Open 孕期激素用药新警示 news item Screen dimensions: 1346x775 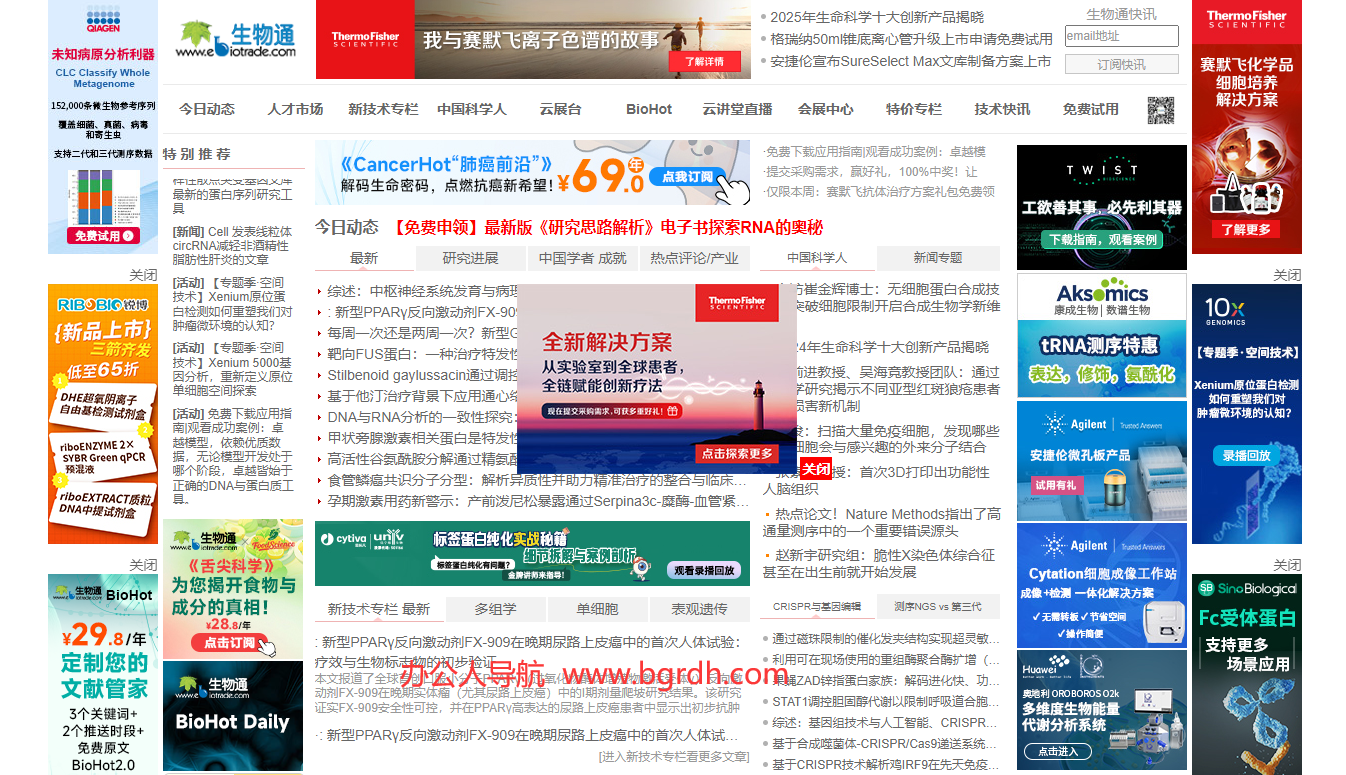(x=538, y=501)
